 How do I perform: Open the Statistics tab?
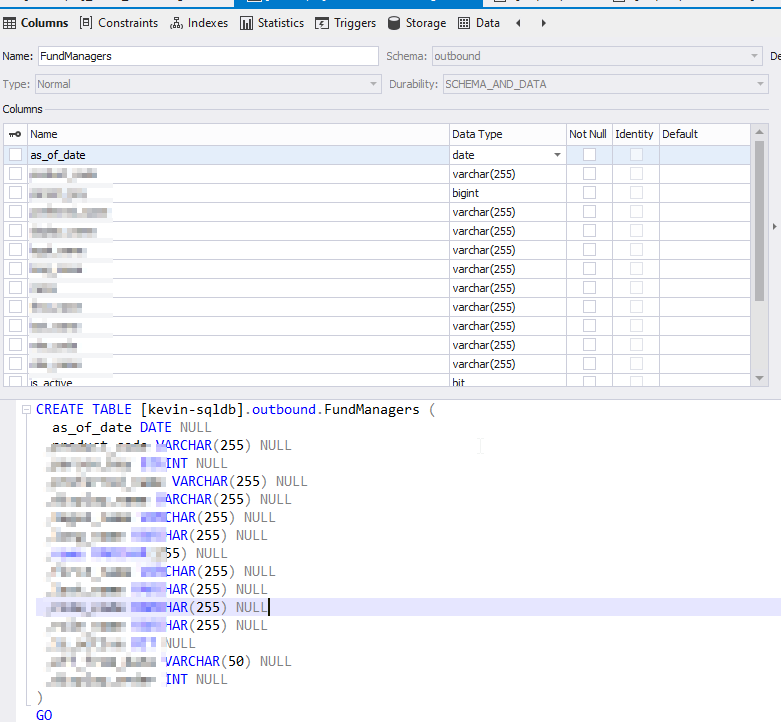tap(271, 23)
